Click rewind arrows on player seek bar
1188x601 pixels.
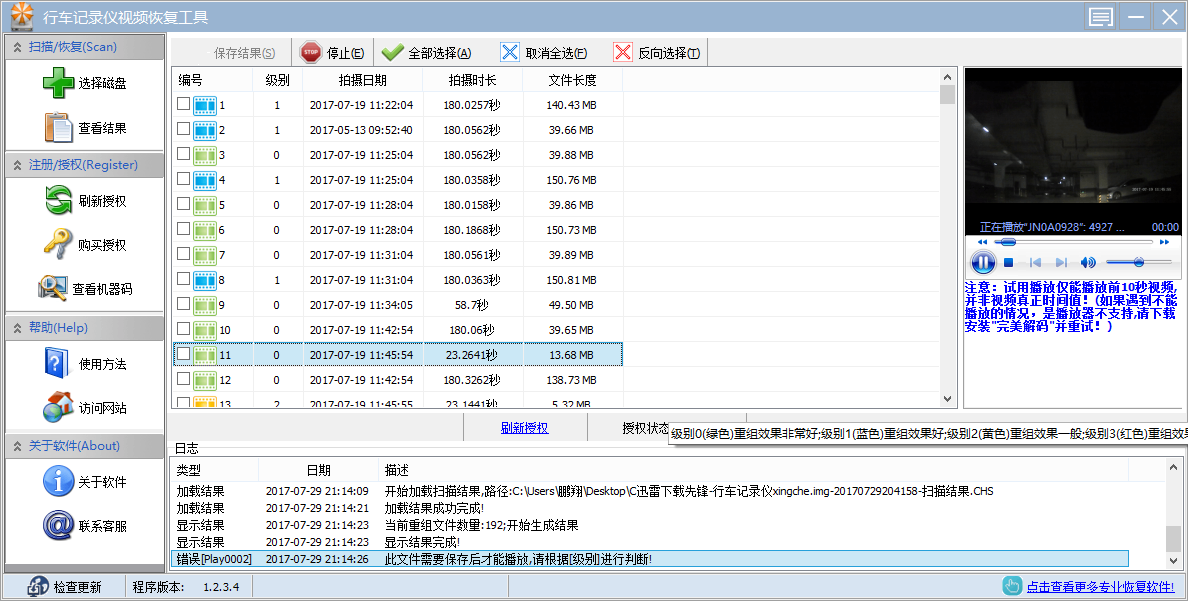(983, 242)
